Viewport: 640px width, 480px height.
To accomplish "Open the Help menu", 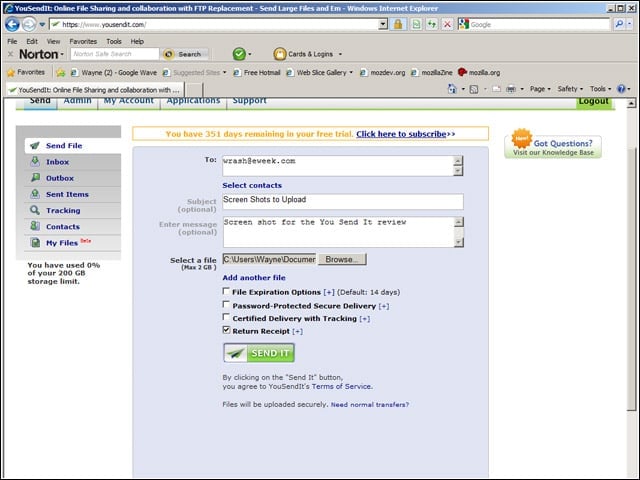I will tap(137, 42).
